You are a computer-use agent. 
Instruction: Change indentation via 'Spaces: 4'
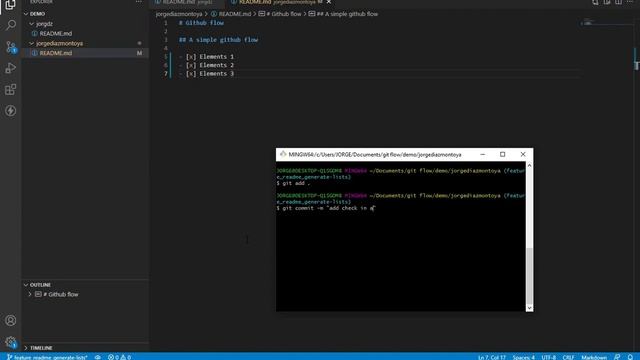click(x=524, y=357)
